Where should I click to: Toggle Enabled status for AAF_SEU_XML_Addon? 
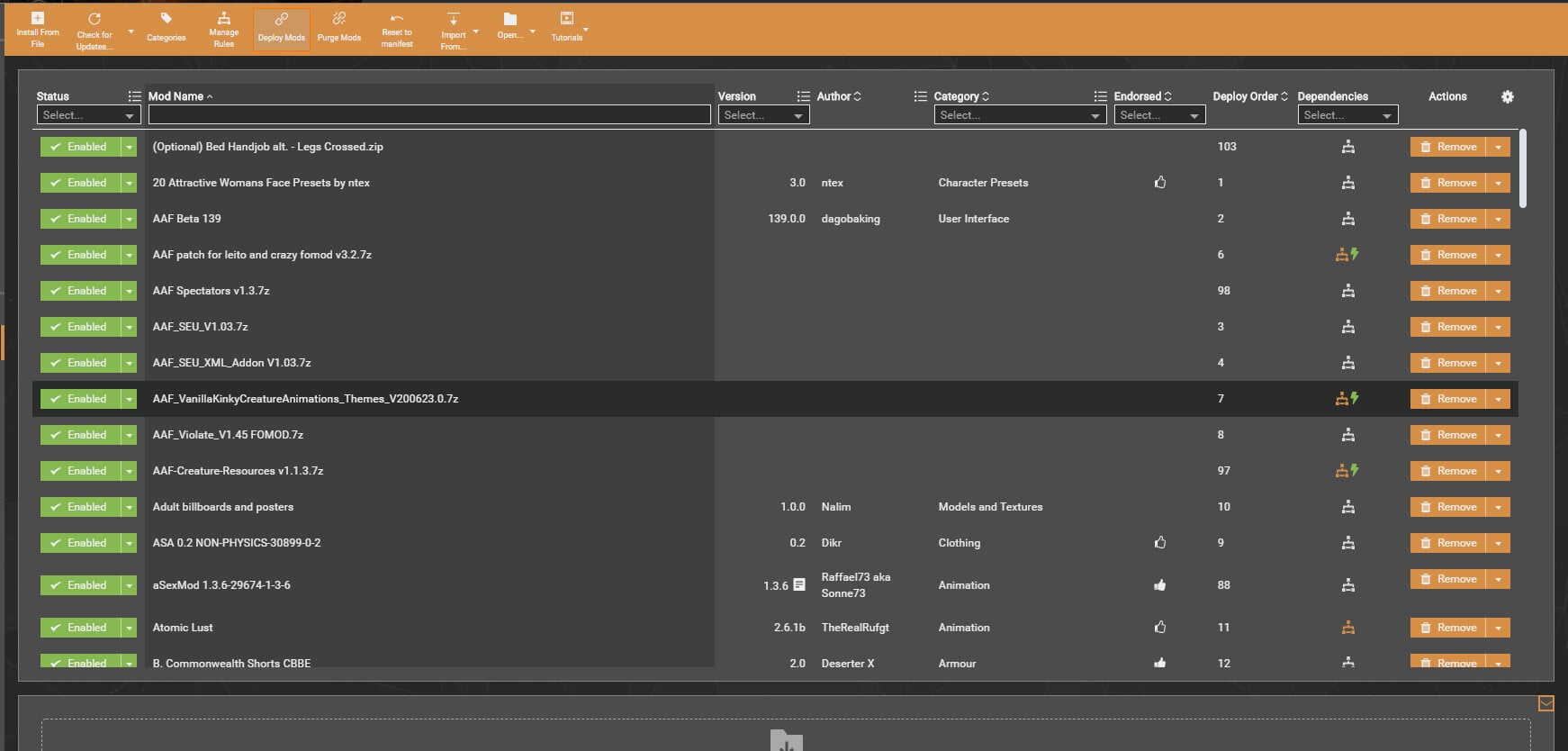80,363
